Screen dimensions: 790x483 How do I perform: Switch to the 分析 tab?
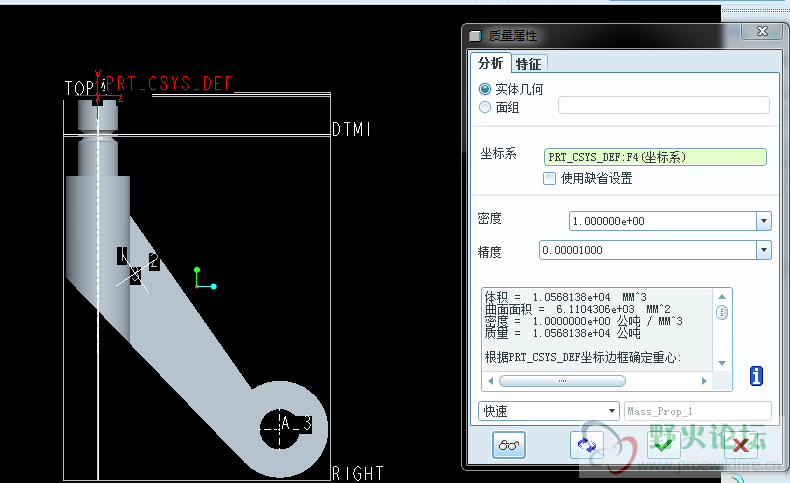click(490, 63)
